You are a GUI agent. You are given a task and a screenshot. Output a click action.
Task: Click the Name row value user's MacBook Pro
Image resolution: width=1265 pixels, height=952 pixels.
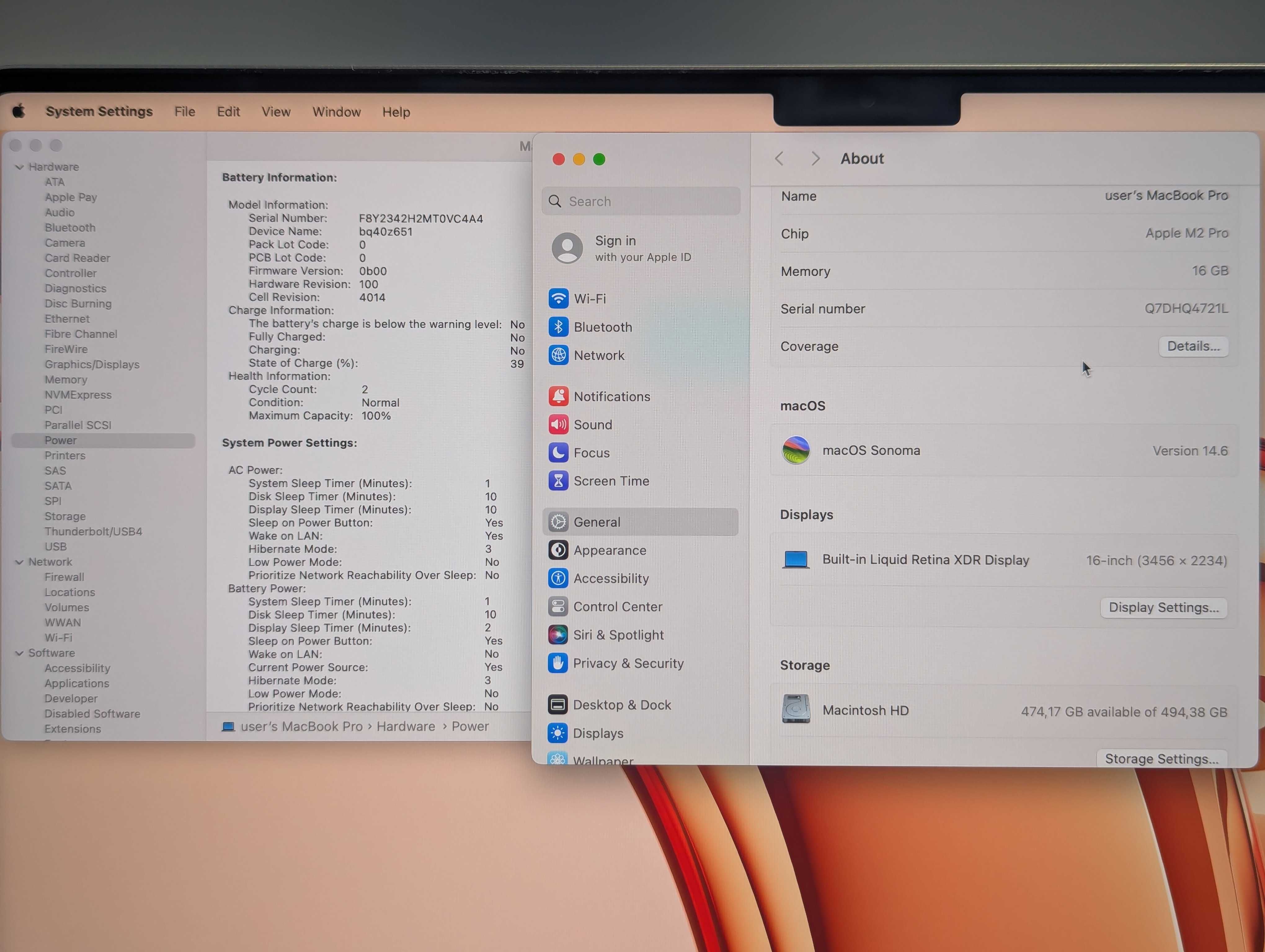1166,196
